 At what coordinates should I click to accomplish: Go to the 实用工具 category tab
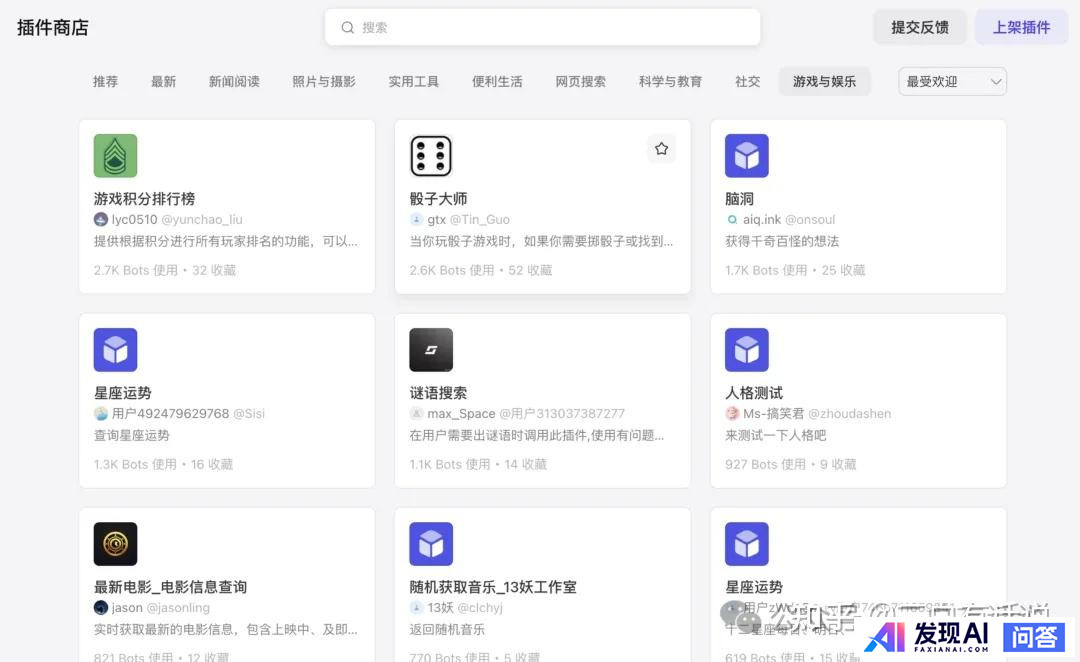[413, 82]
